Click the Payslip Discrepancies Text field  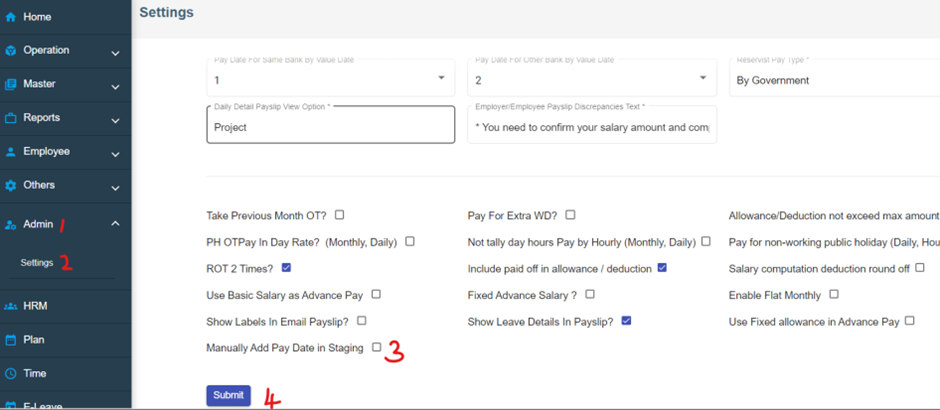pos(591,128)
